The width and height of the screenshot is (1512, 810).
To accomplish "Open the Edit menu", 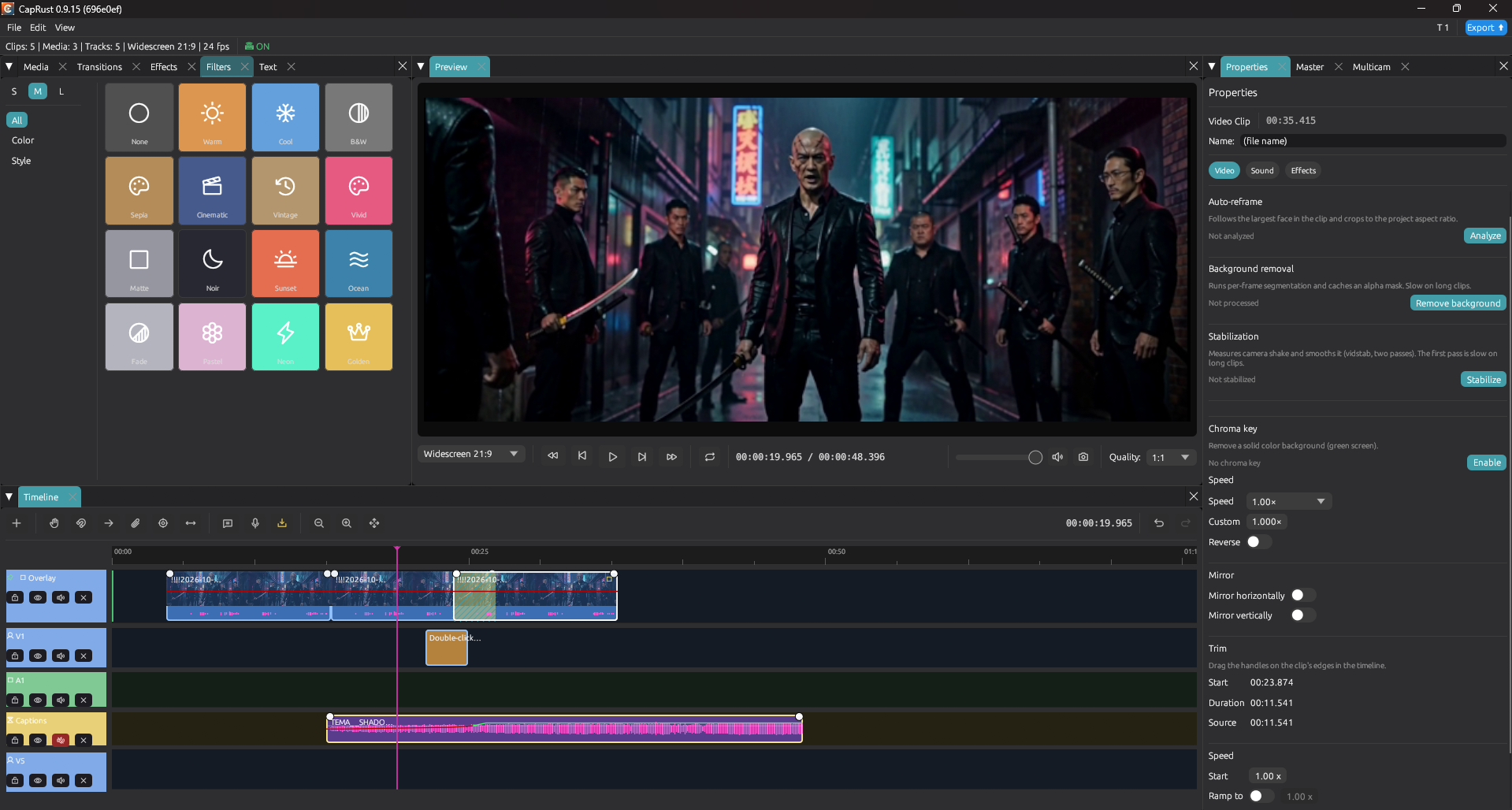I will [x=38, y=28].
